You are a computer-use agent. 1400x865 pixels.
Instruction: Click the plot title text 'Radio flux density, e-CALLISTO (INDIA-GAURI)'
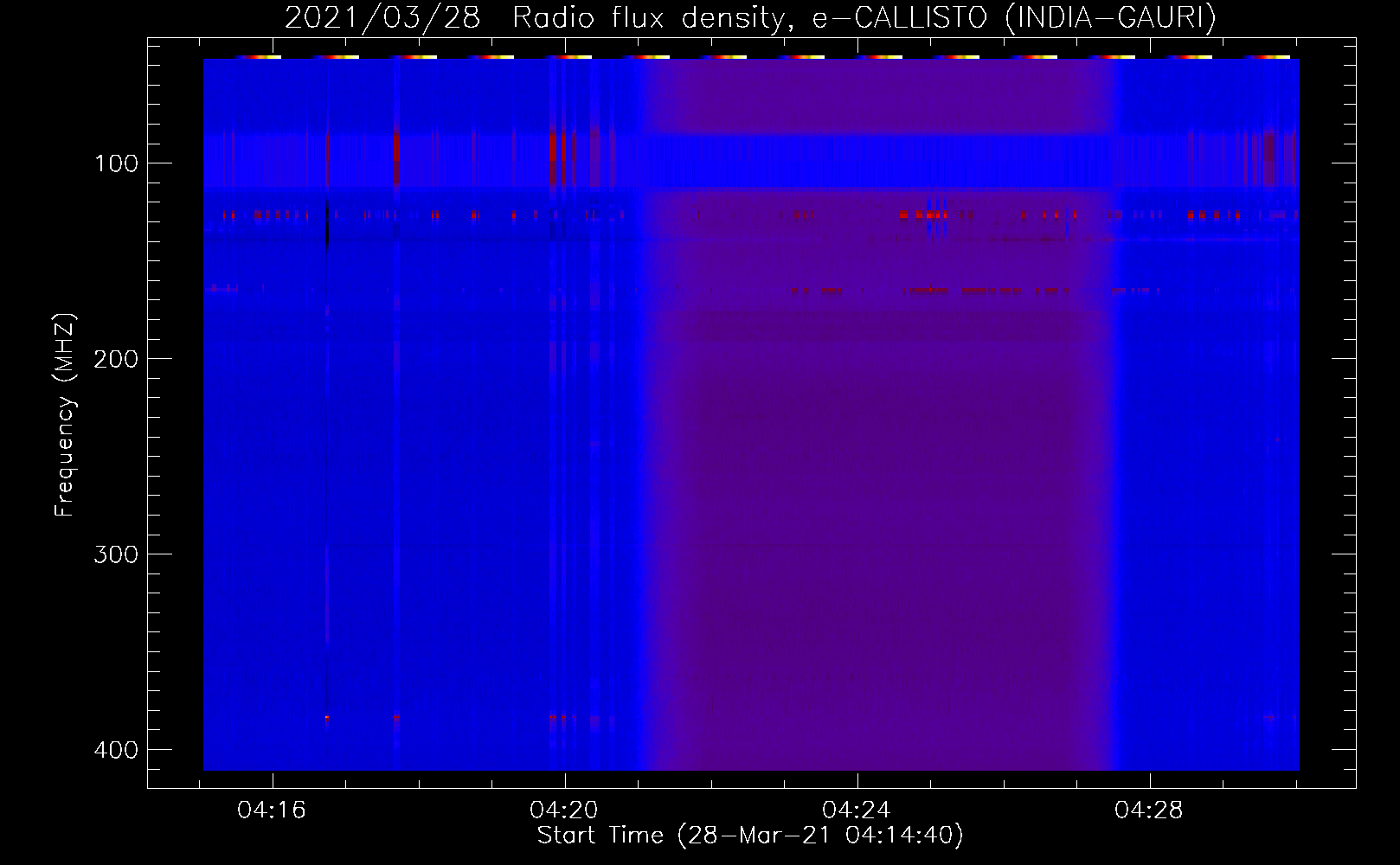[864, 18]
